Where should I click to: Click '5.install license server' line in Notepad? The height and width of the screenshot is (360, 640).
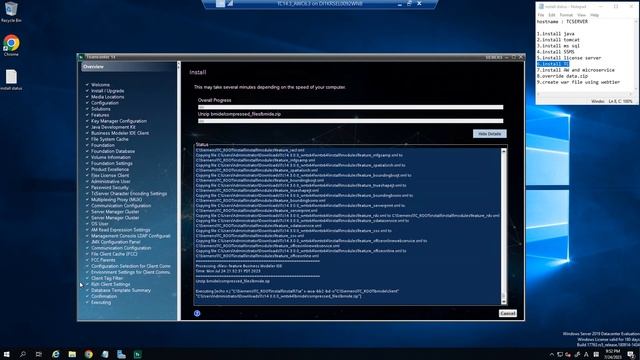(569, 58)
